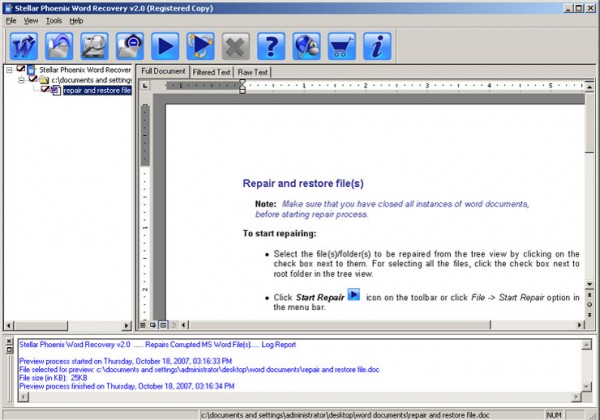
Task: Click the next page double-arrow on document scrollbar
Action: pos(589,314)
